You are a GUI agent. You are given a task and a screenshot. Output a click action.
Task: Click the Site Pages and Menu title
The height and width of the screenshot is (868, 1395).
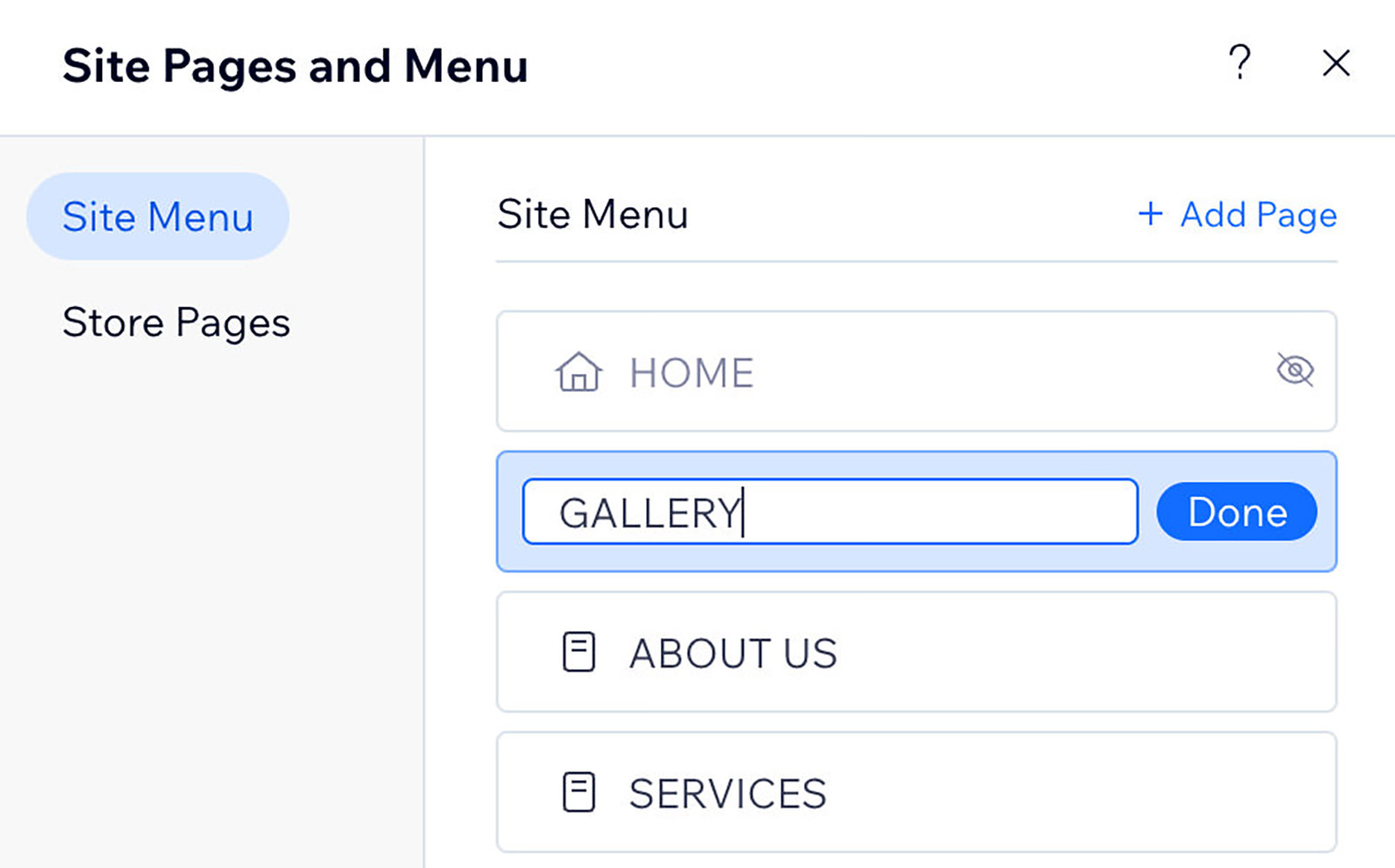[x=295, y=66]
